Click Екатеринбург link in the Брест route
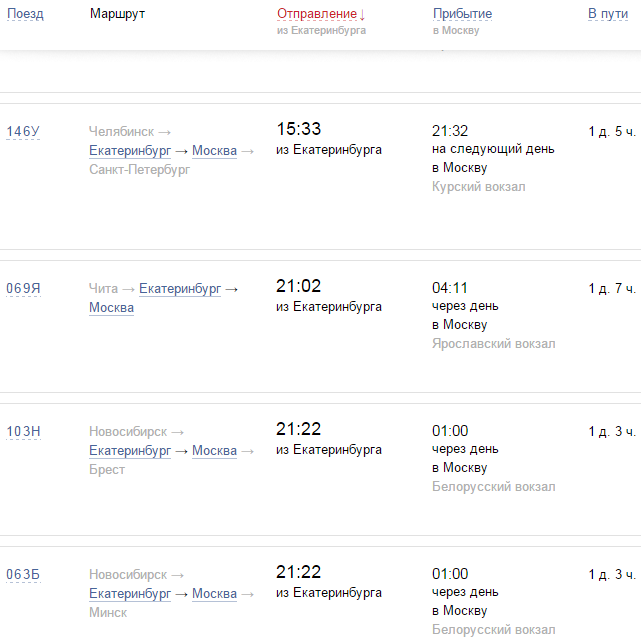Image resolution: width=641 pixels, height=643 pixels. coord(130,451)
